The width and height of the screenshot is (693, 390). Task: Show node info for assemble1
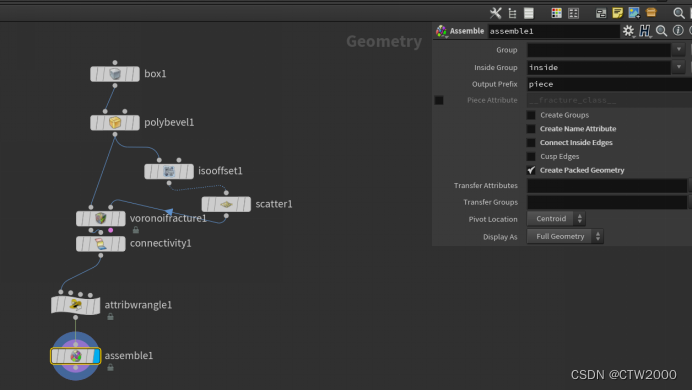click(x=678, y=31)
